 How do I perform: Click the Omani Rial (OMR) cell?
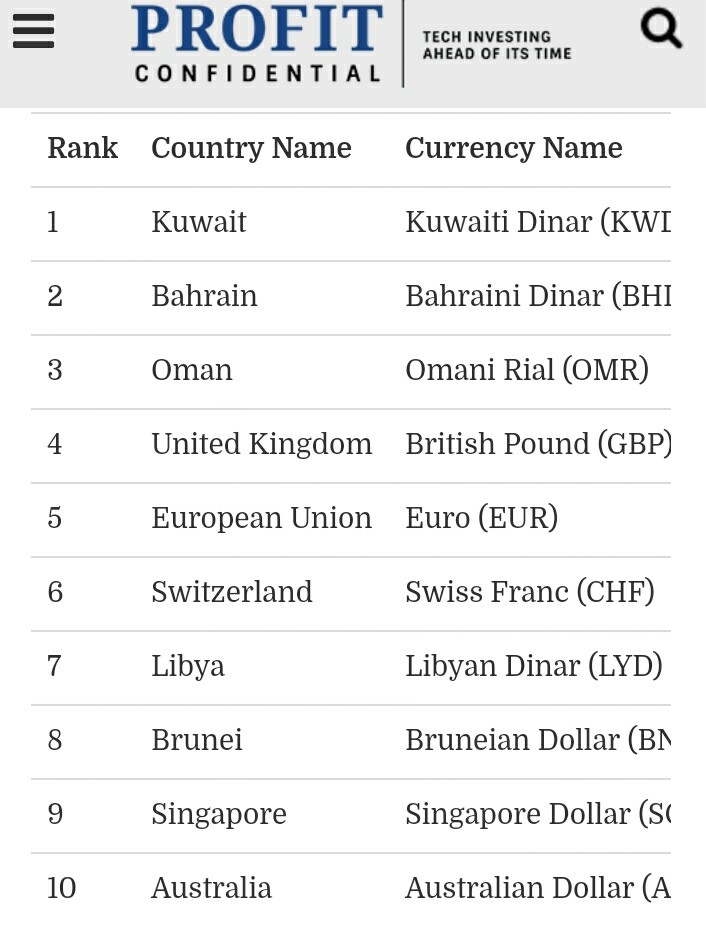click(527, 369)
